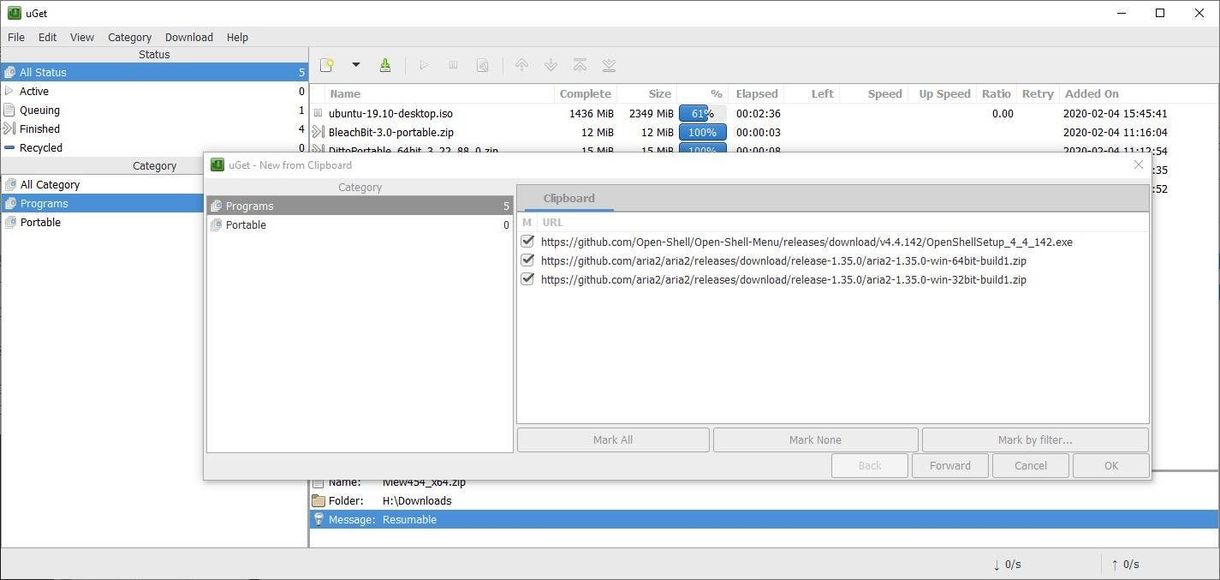Click the Mark All button
This screenshot has width=1220, height=580.
click(x=613, y=440)
